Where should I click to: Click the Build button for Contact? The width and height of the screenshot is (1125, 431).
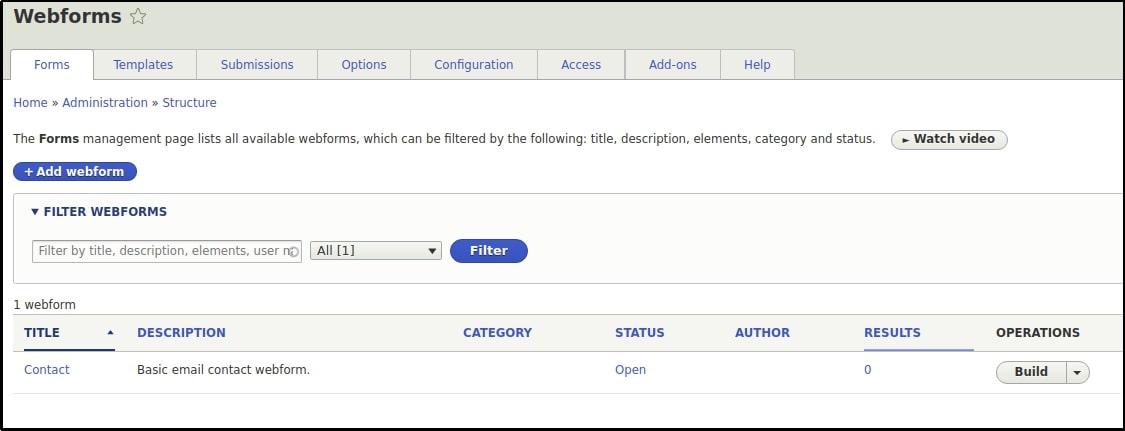pos(1031,372)
